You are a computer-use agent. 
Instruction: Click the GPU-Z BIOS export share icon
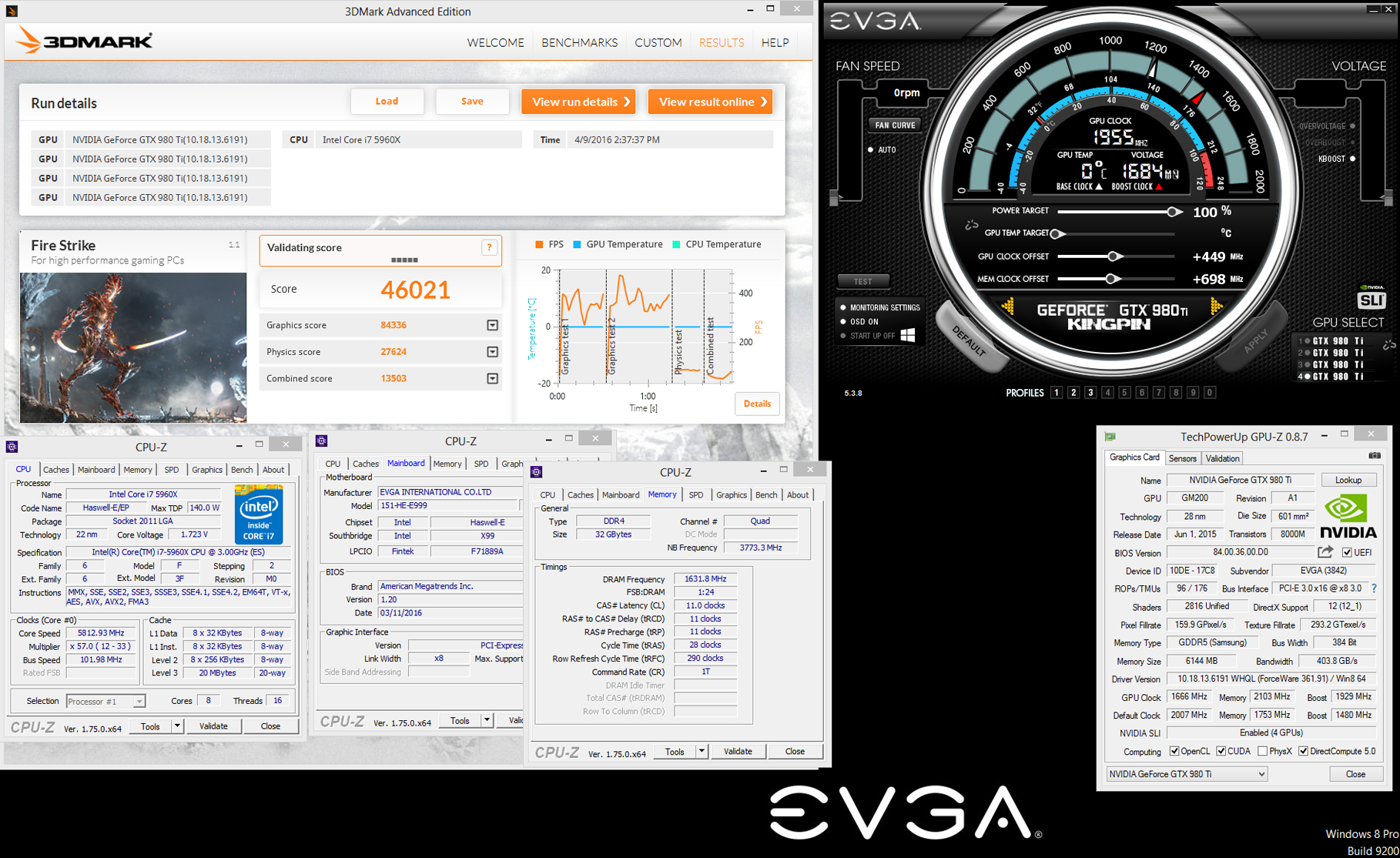[1325, 552]
